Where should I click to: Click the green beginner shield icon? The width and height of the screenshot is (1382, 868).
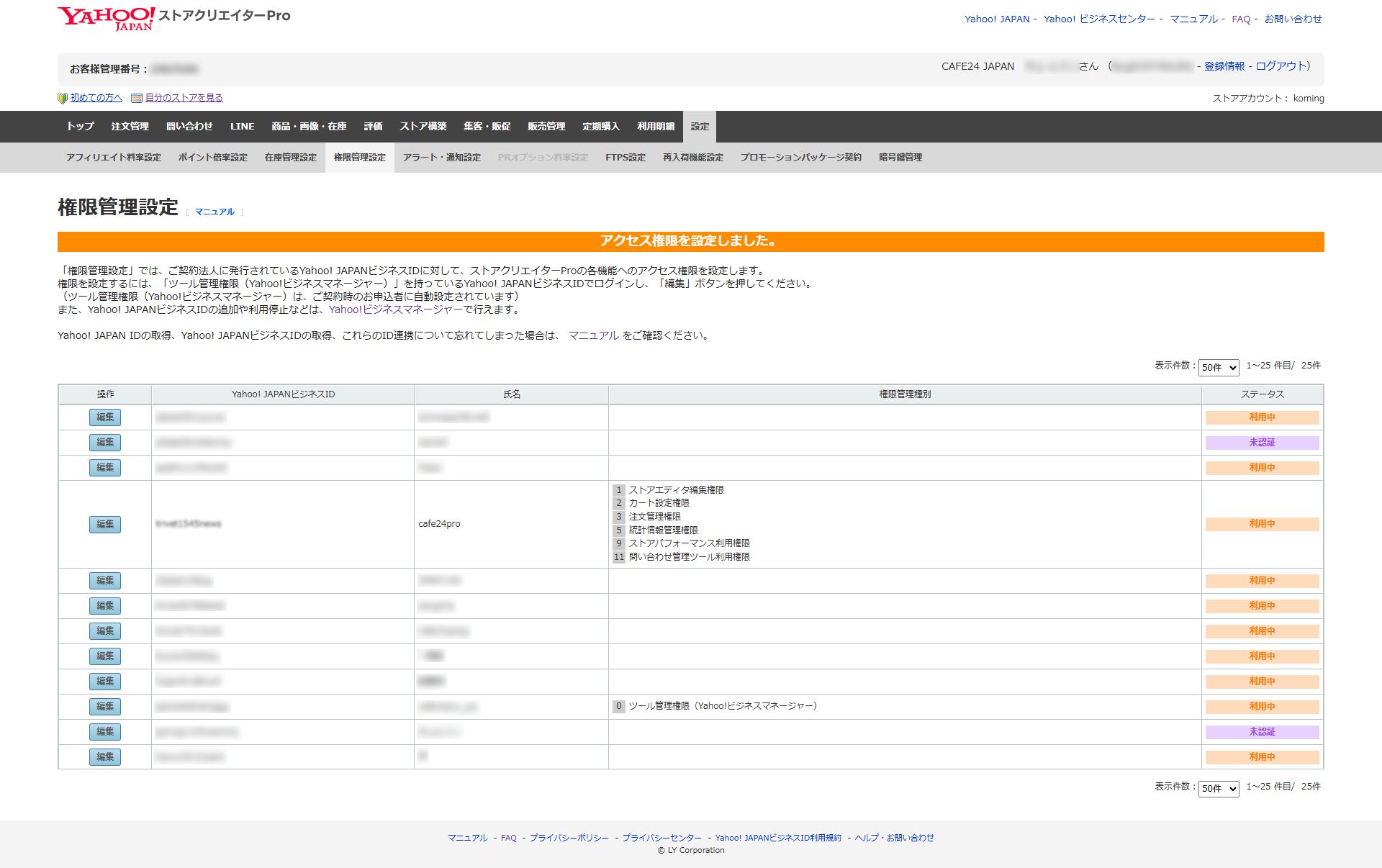tap(63, 98)
